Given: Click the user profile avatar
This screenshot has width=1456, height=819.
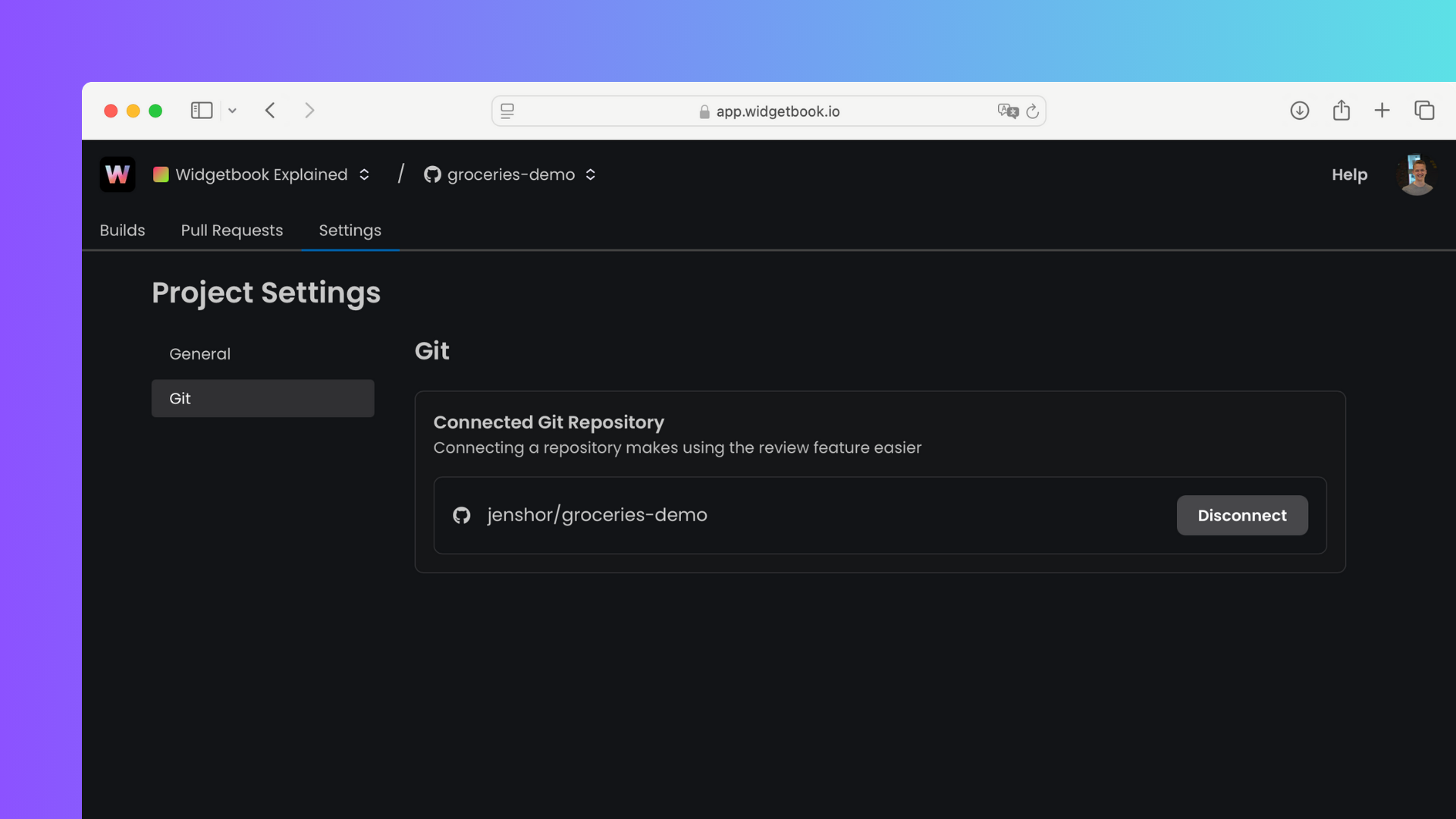Looking at the screenshot, I should coord(1417,174).
